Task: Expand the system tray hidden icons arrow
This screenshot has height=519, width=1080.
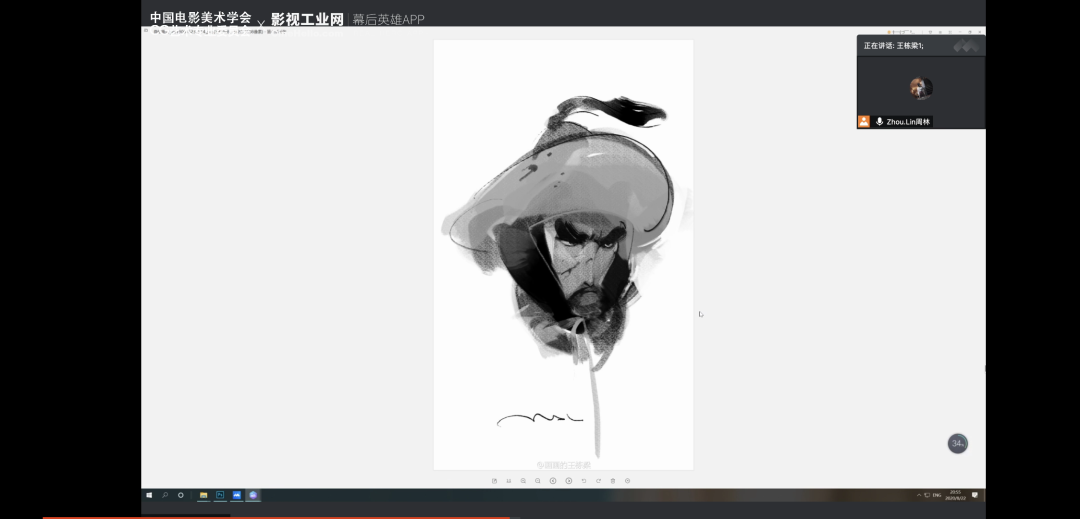Action: (x=919, y=495)
